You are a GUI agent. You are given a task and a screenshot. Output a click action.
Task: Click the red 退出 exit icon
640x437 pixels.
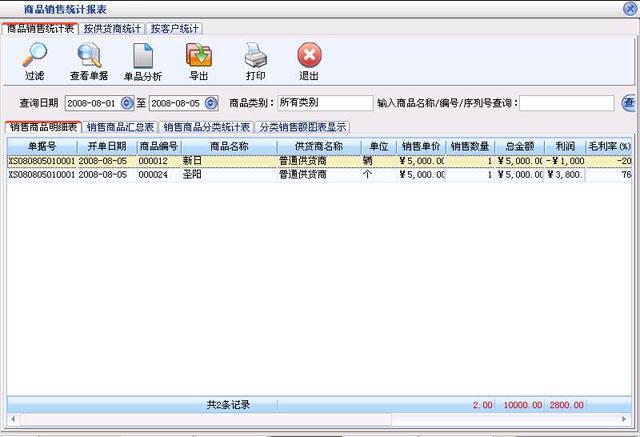point(309,56)
